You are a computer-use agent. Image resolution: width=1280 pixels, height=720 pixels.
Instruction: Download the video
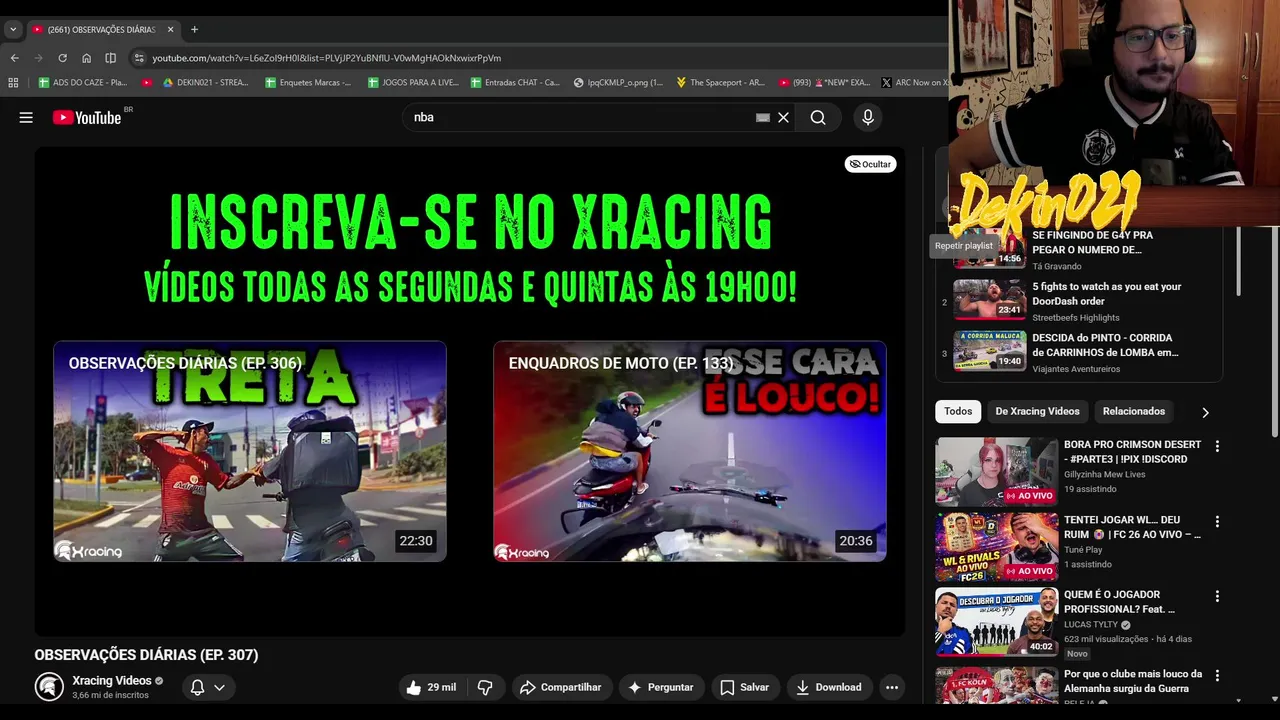click(x=828, y=687)
